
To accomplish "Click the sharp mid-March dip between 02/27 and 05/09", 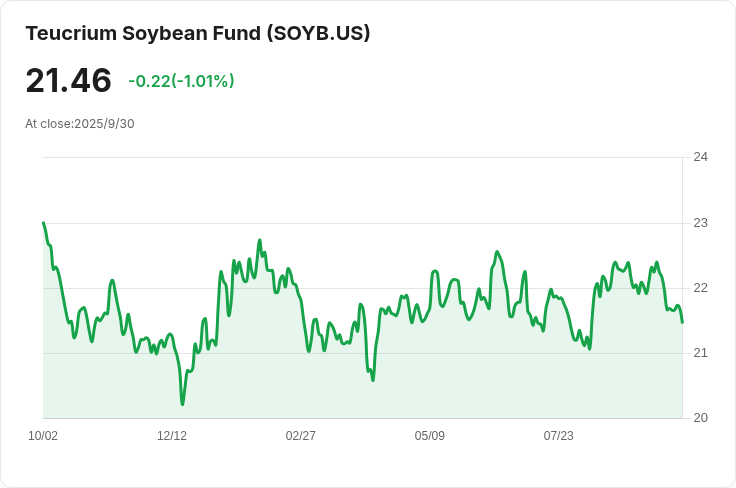I will pos(373,380).
